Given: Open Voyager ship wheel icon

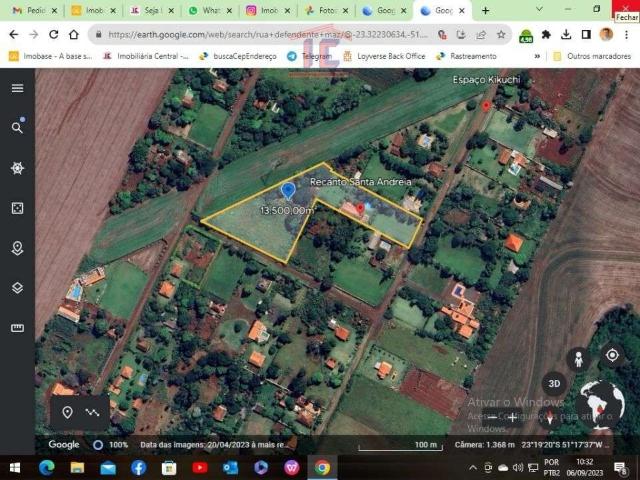Looking at the screenshot, I should point(17,168).
